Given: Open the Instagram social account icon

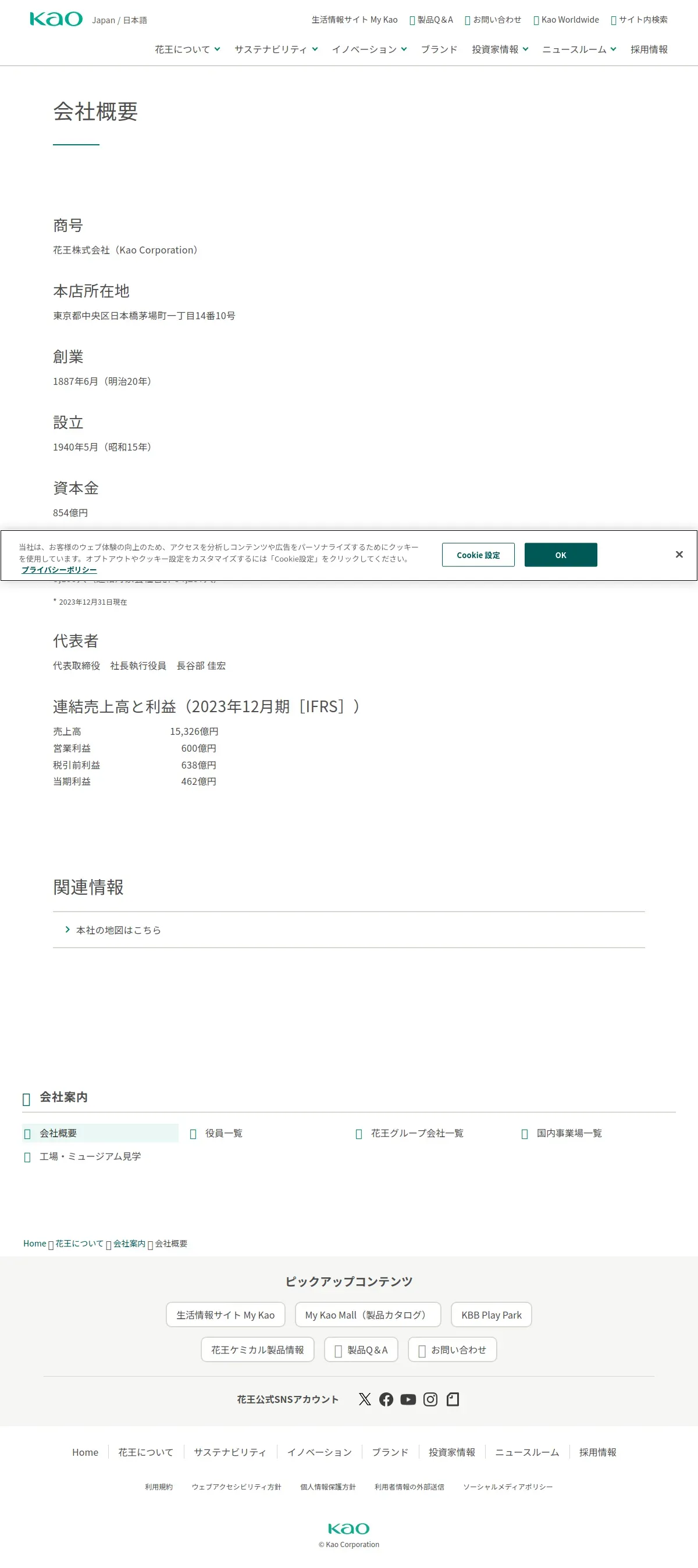Looking at the screenshot, I should (430, 1399).
